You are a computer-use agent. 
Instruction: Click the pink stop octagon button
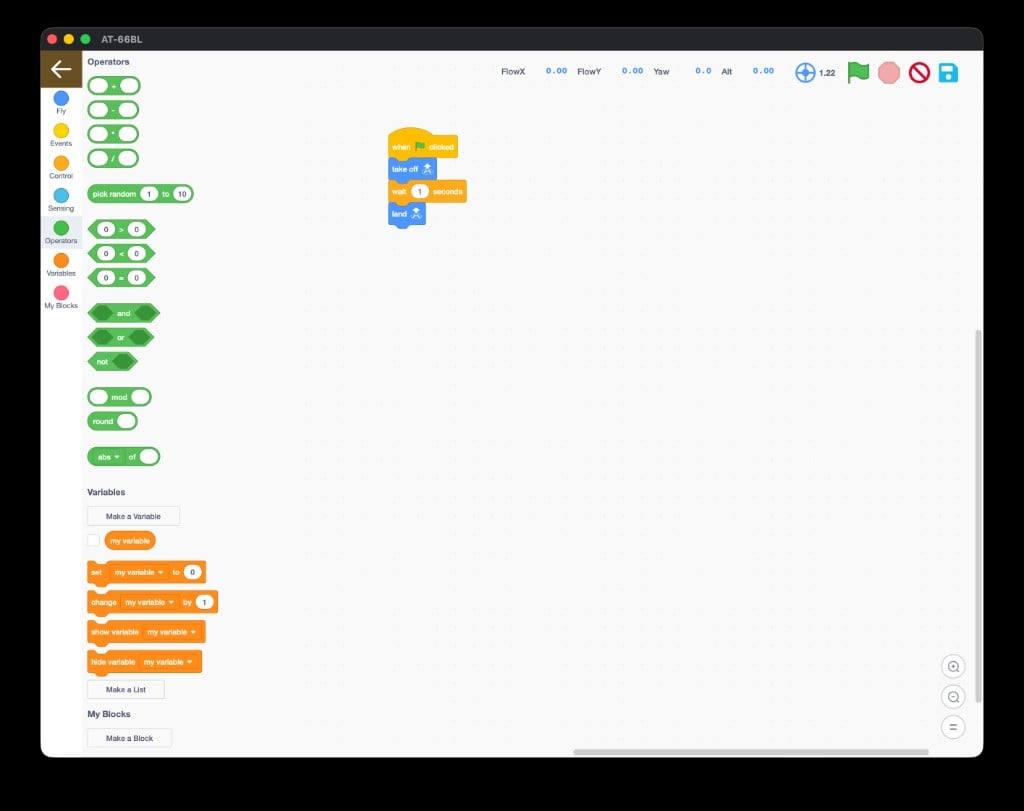[x=889, y=72]
